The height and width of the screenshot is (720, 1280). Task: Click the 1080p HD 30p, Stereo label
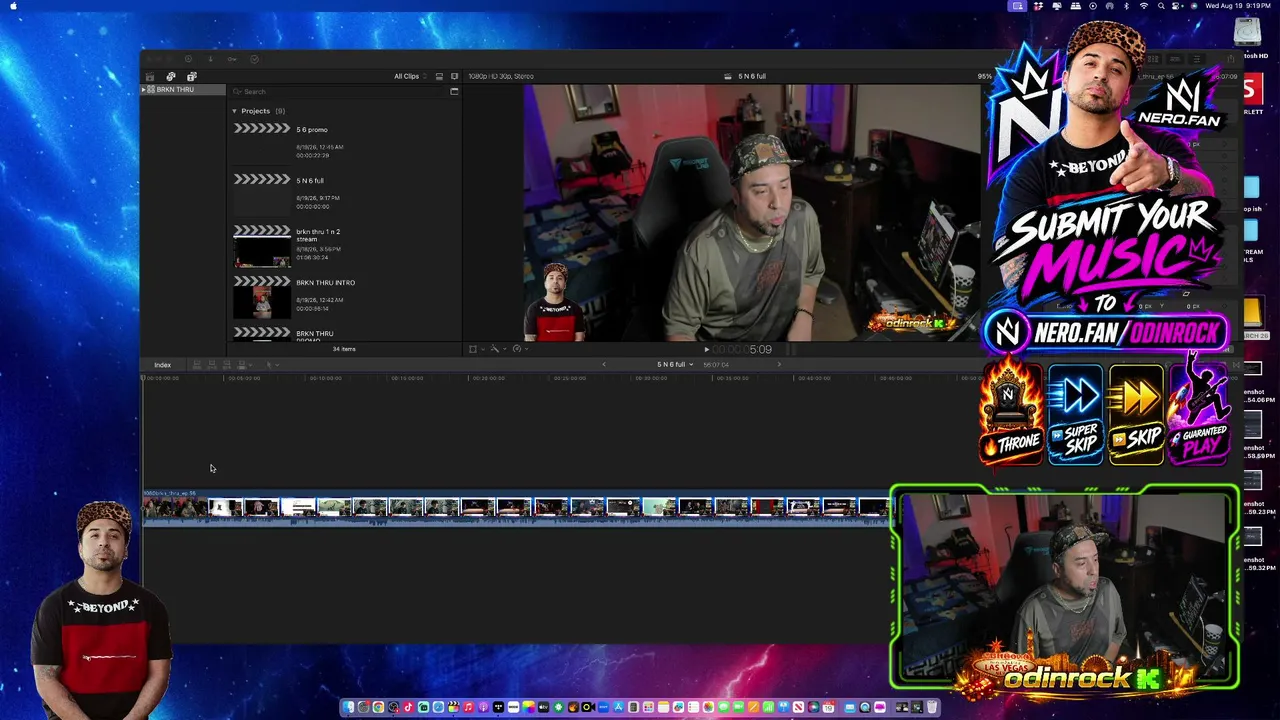[501, 77]
